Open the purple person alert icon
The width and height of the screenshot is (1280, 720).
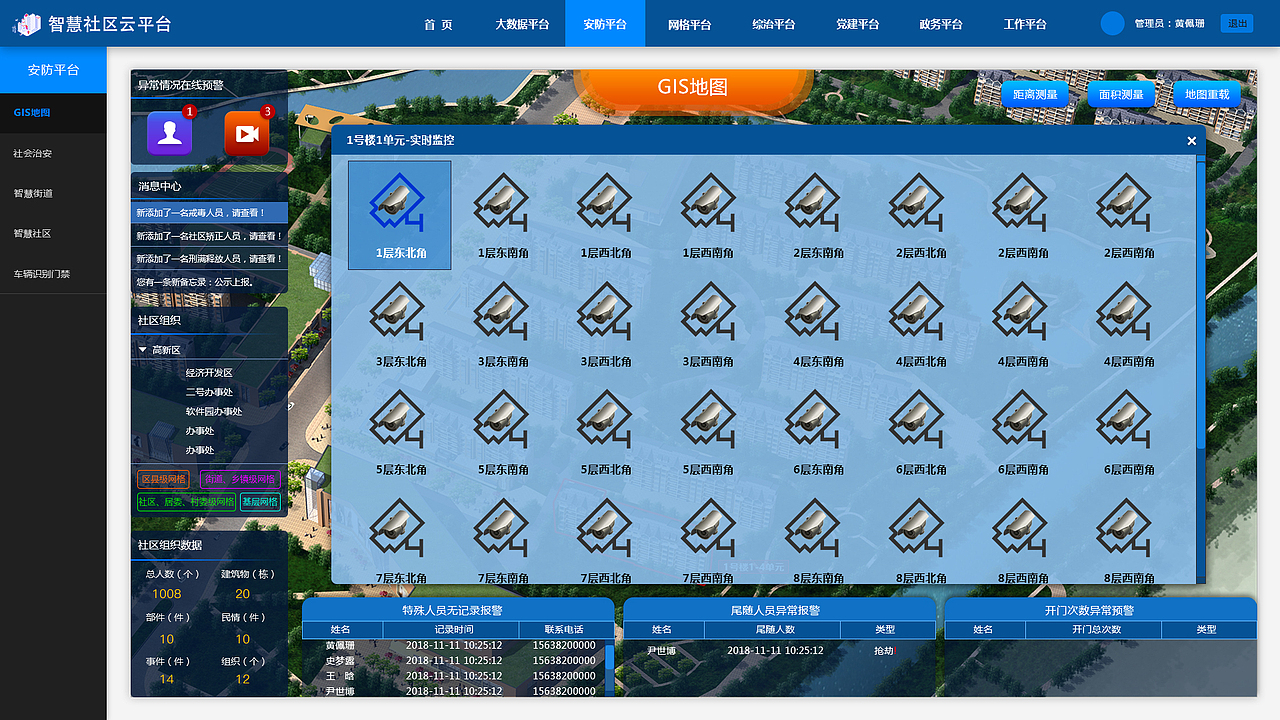point(169,134)
